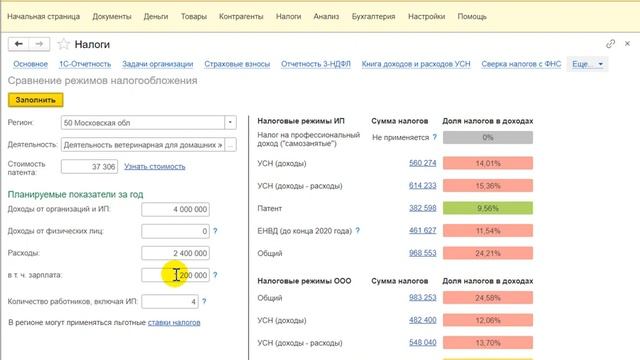Image resolution: width=640 pixels, height=360 pixels.
Task: Click the Регион field 50 Московская обл
Action: pyautogui.click(x=143, y=122)
